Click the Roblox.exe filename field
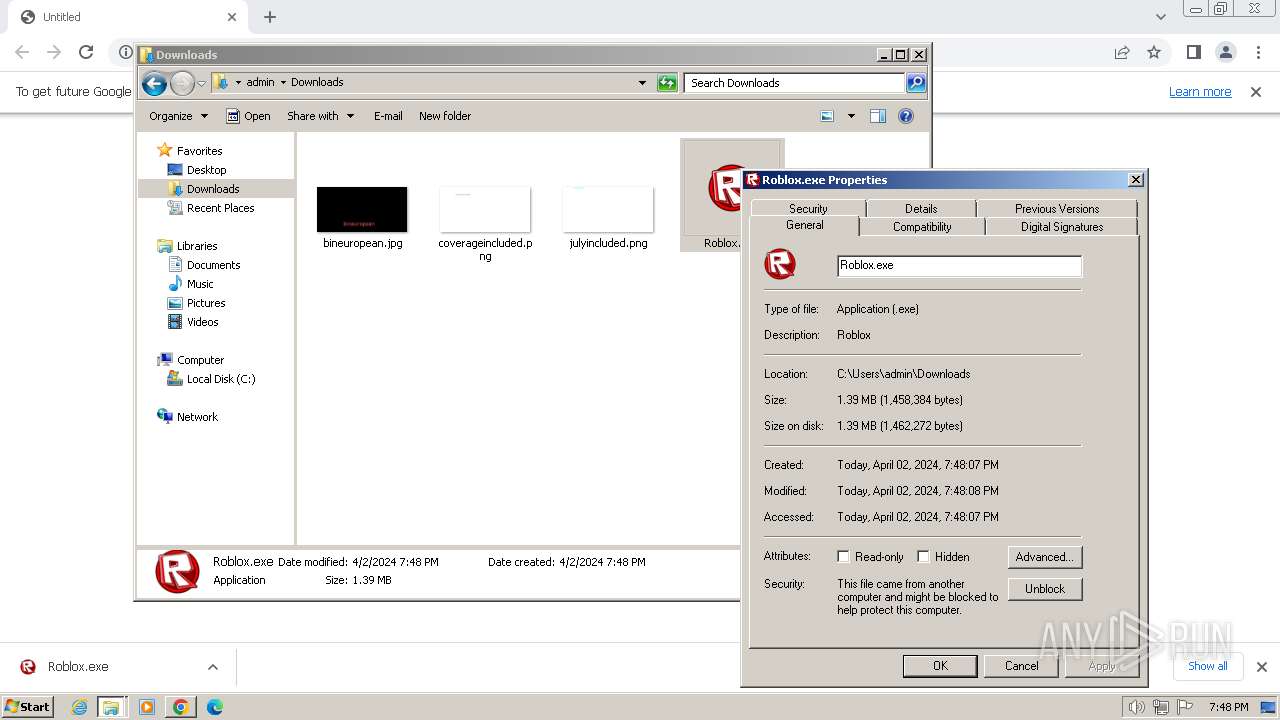 [x=959, y=266]
